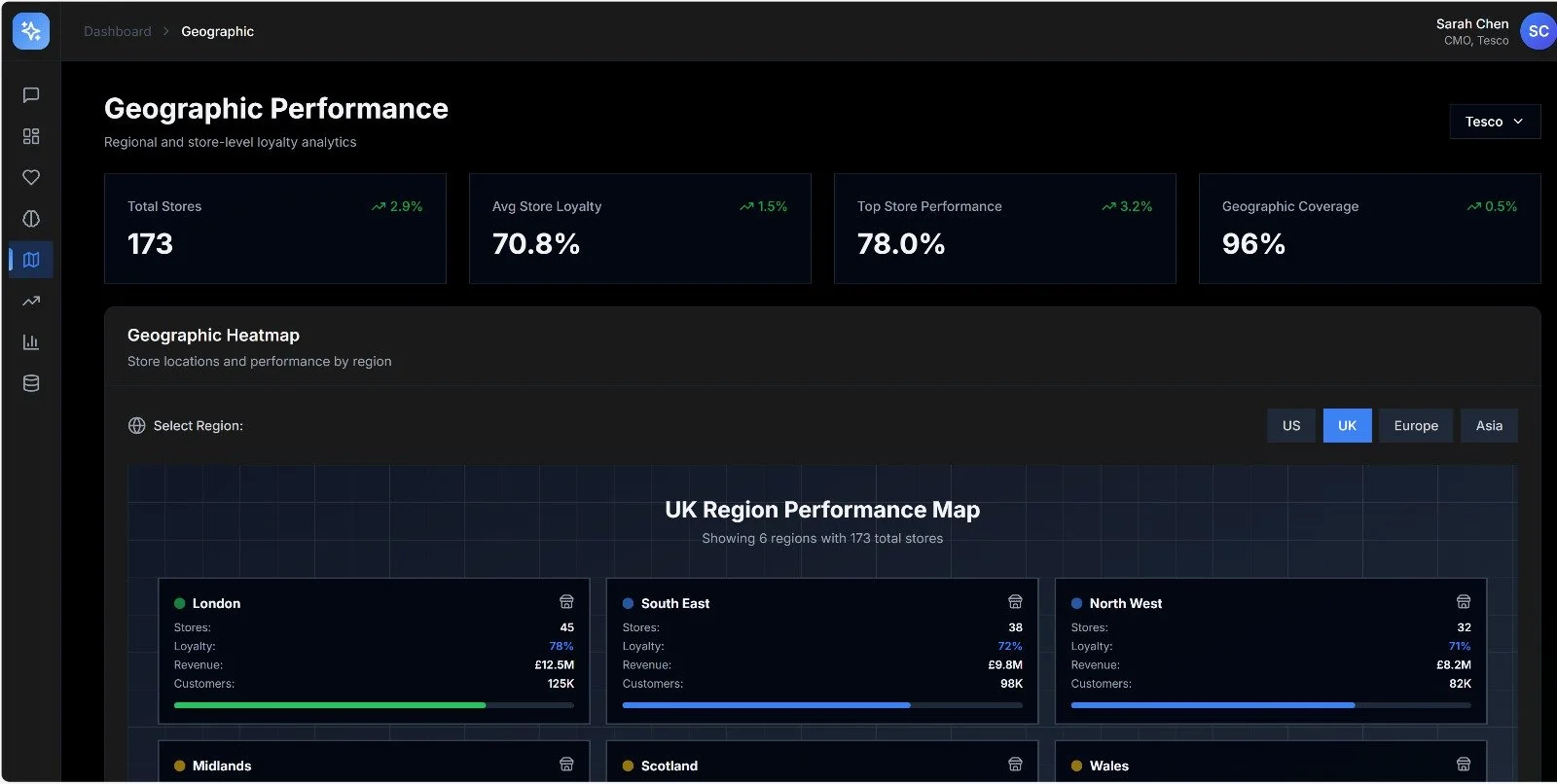Open the dashboard grid sidebar icon
The height and width of the screenshot is (784, 1557).
coord(31,136)
